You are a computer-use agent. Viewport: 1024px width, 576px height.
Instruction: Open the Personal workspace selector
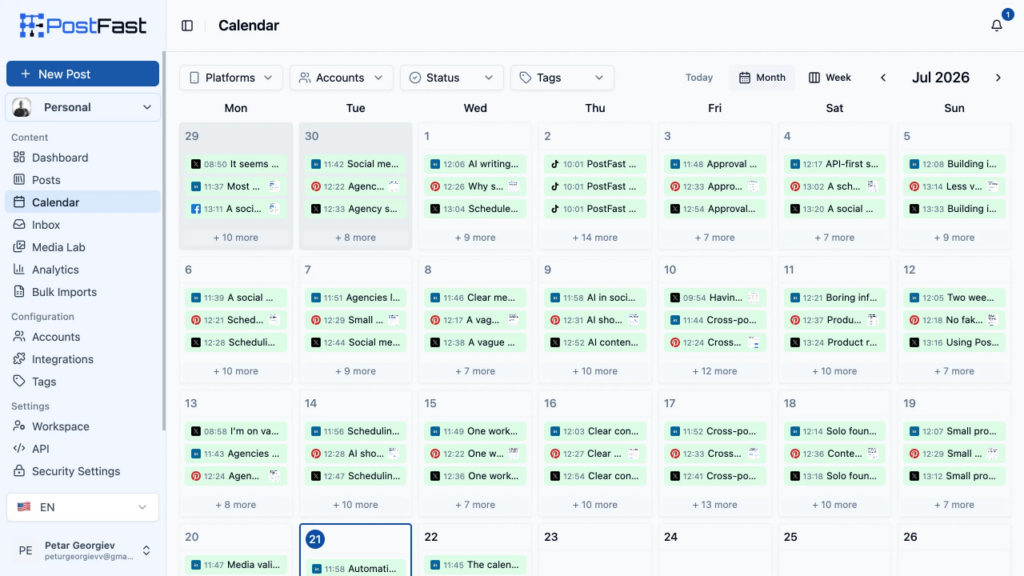pos(82,107)
